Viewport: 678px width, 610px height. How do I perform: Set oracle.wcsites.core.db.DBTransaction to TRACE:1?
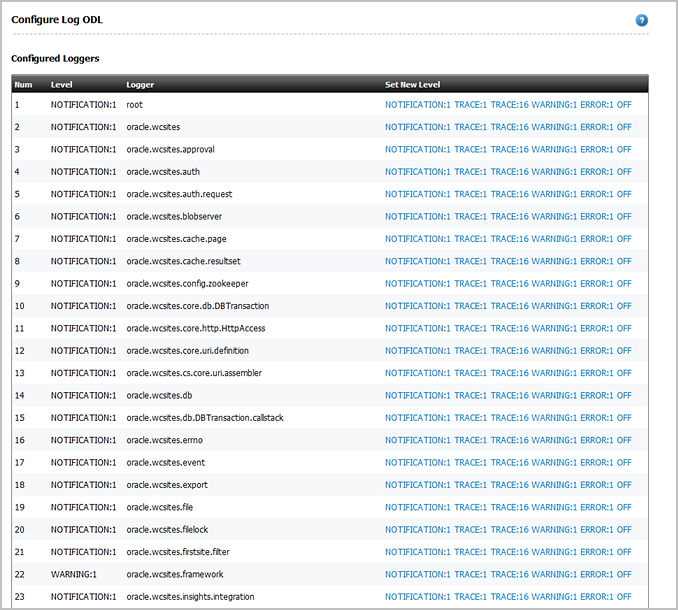click(470, 306)
